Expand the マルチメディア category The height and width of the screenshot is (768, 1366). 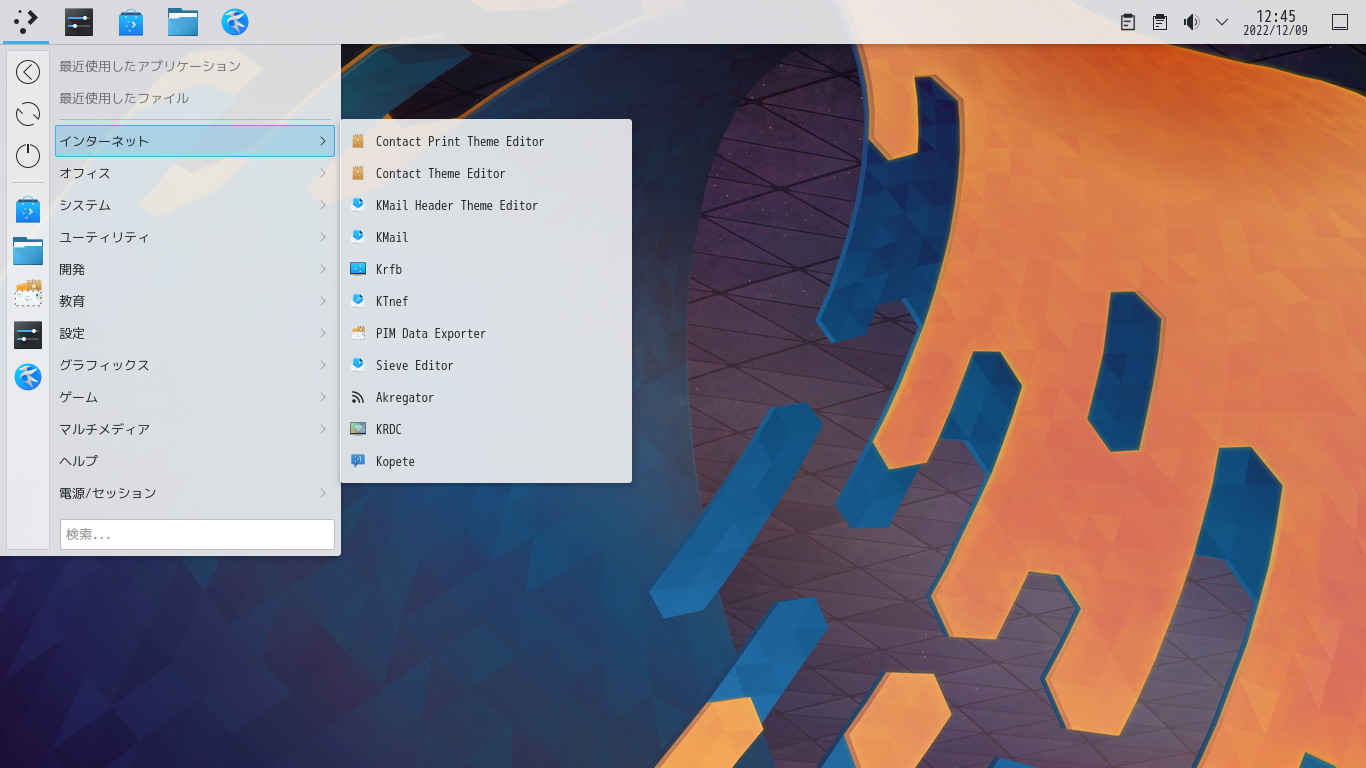195,429
